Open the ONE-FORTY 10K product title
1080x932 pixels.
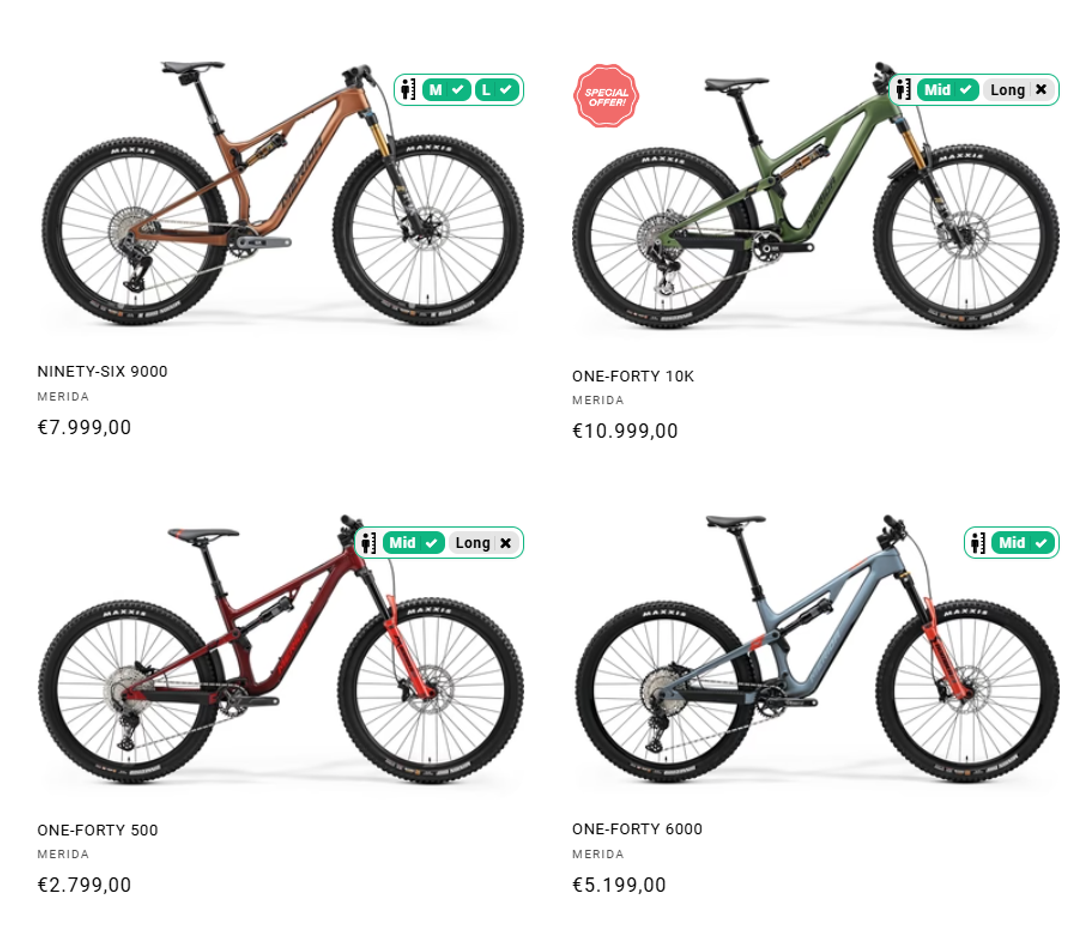[x=633, y=376]
